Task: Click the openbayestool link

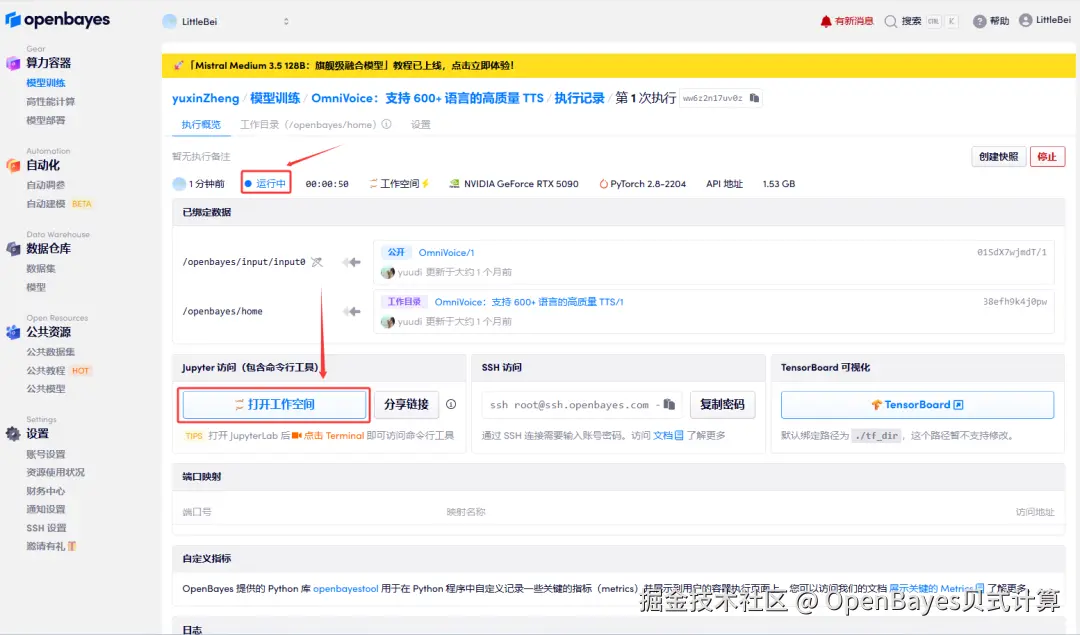Action: coord(346,588)
